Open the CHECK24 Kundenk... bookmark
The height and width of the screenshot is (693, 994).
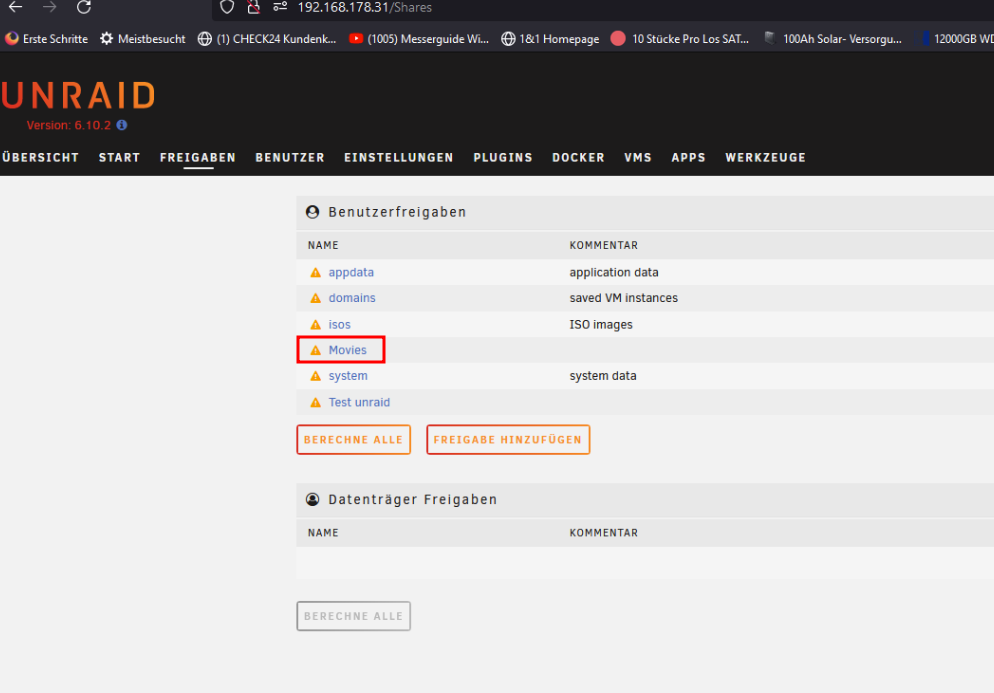(x=266, y=39)
